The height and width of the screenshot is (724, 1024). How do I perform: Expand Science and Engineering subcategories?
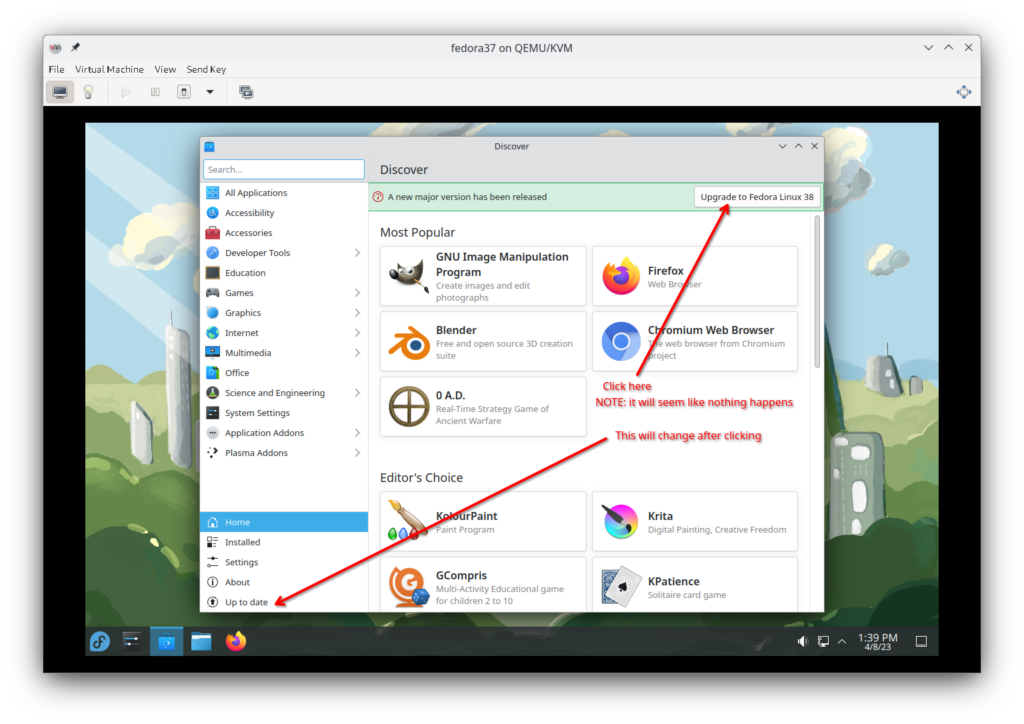point(357,393)
